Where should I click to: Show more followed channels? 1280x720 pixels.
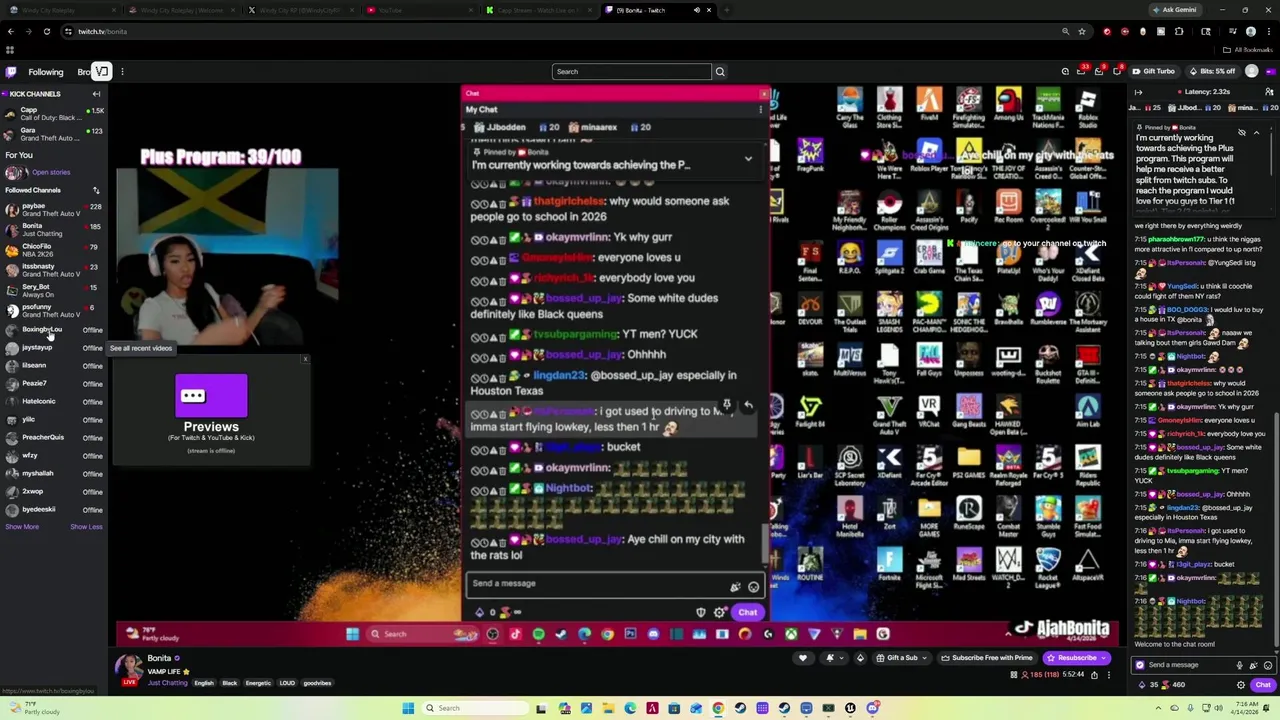22,527
